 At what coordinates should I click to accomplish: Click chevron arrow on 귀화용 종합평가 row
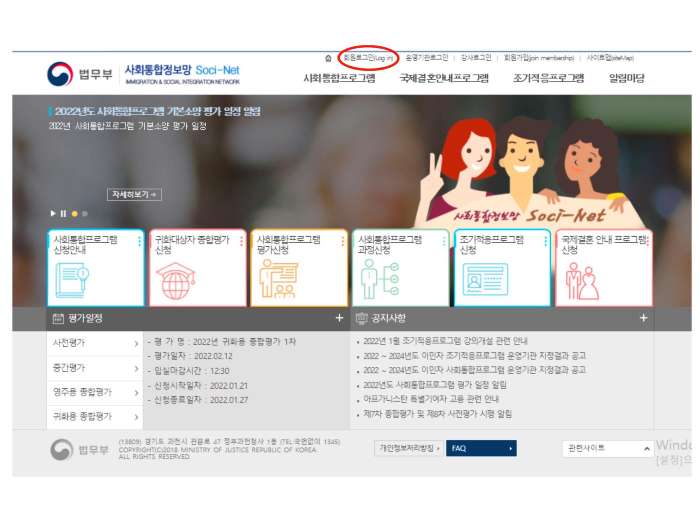tap(136, 417)
